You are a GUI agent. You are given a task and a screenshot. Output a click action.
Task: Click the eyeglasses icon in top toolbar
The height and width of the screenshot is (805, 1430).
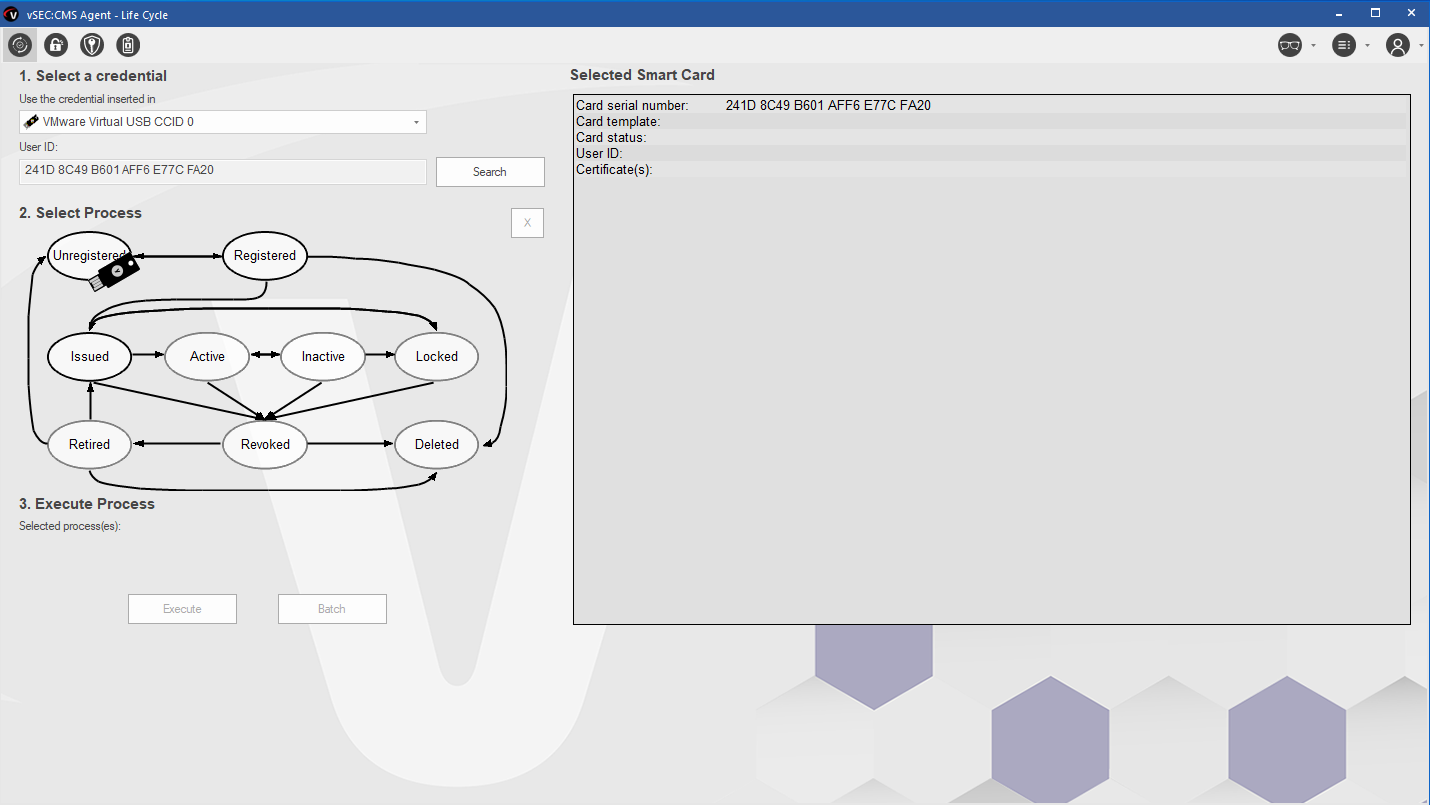tap(1290, 45)
